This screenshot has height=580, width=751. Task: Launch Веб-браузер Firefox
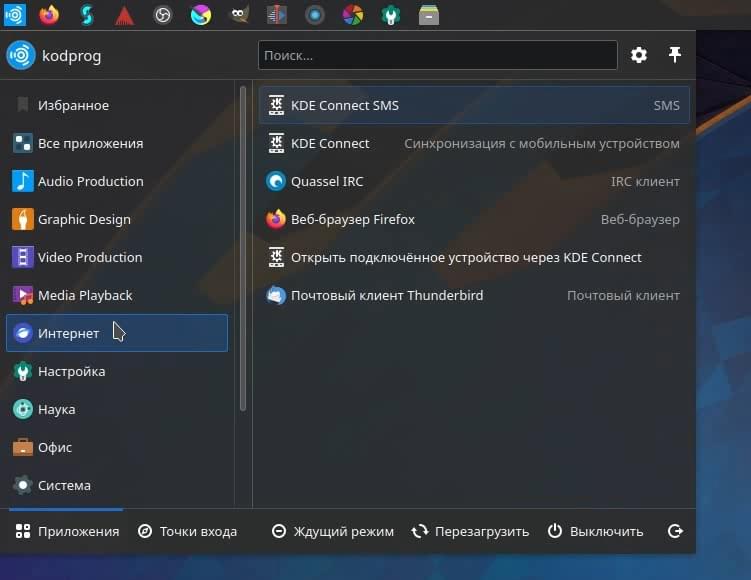[x=474, y=219]
